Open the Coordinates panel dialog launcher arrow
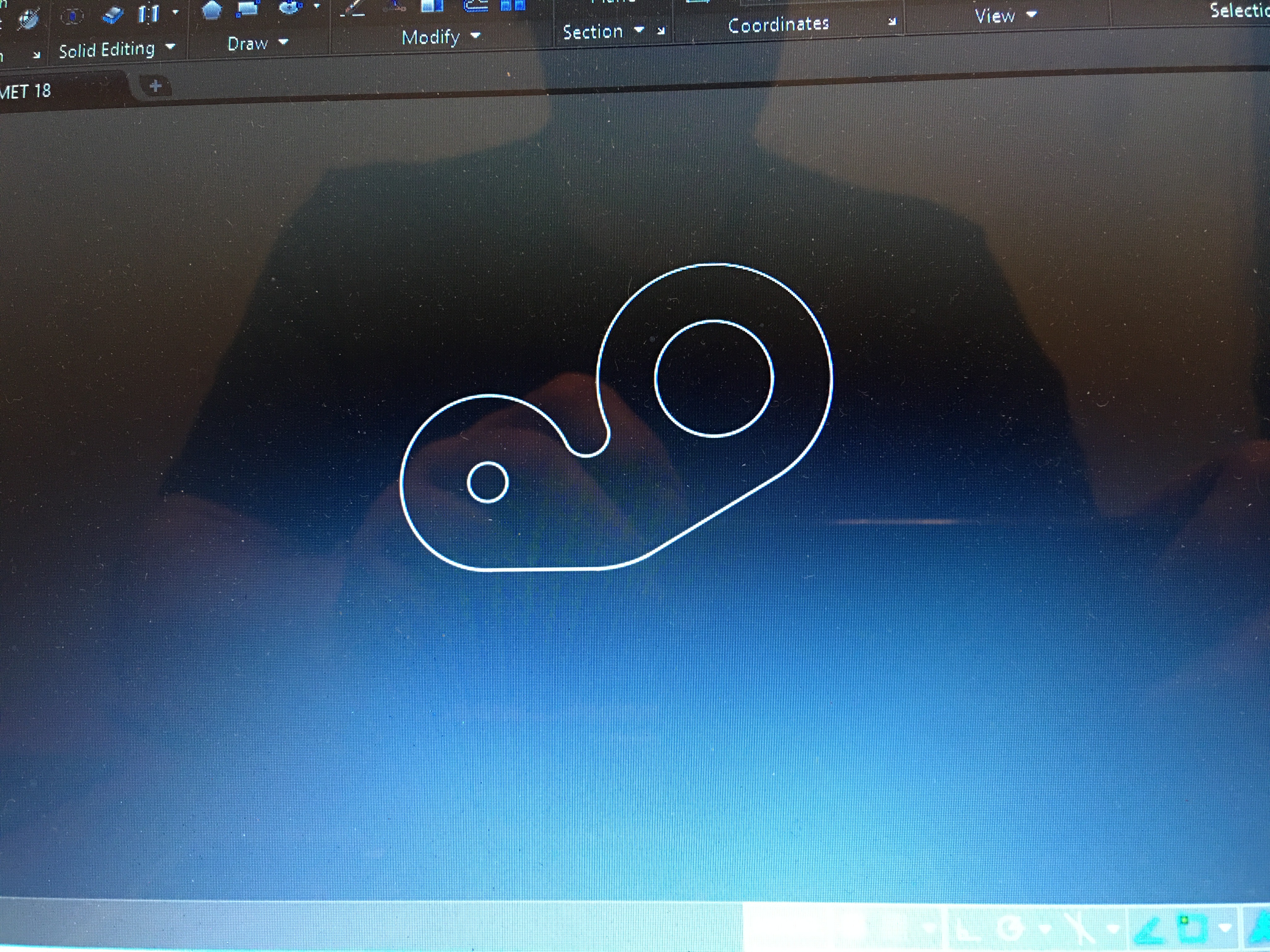This screenshot has height=952, width=1270. pyautogui.click(x=892, y=21)
